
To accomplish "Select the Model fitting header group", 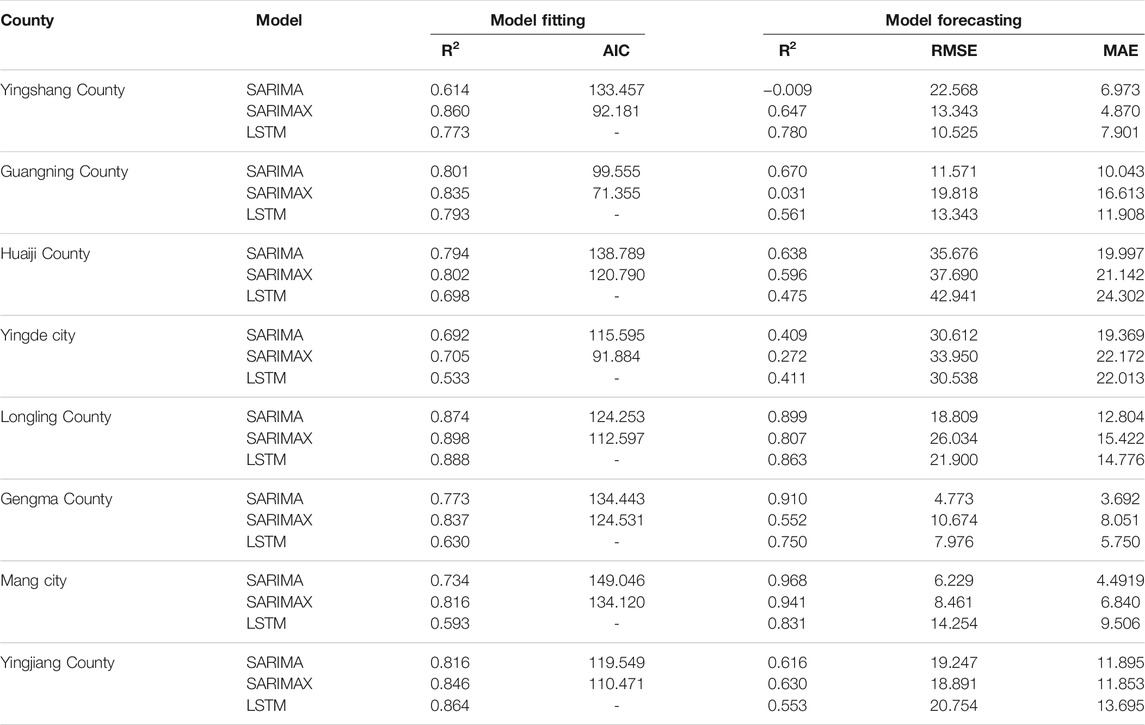I will 537,20.
